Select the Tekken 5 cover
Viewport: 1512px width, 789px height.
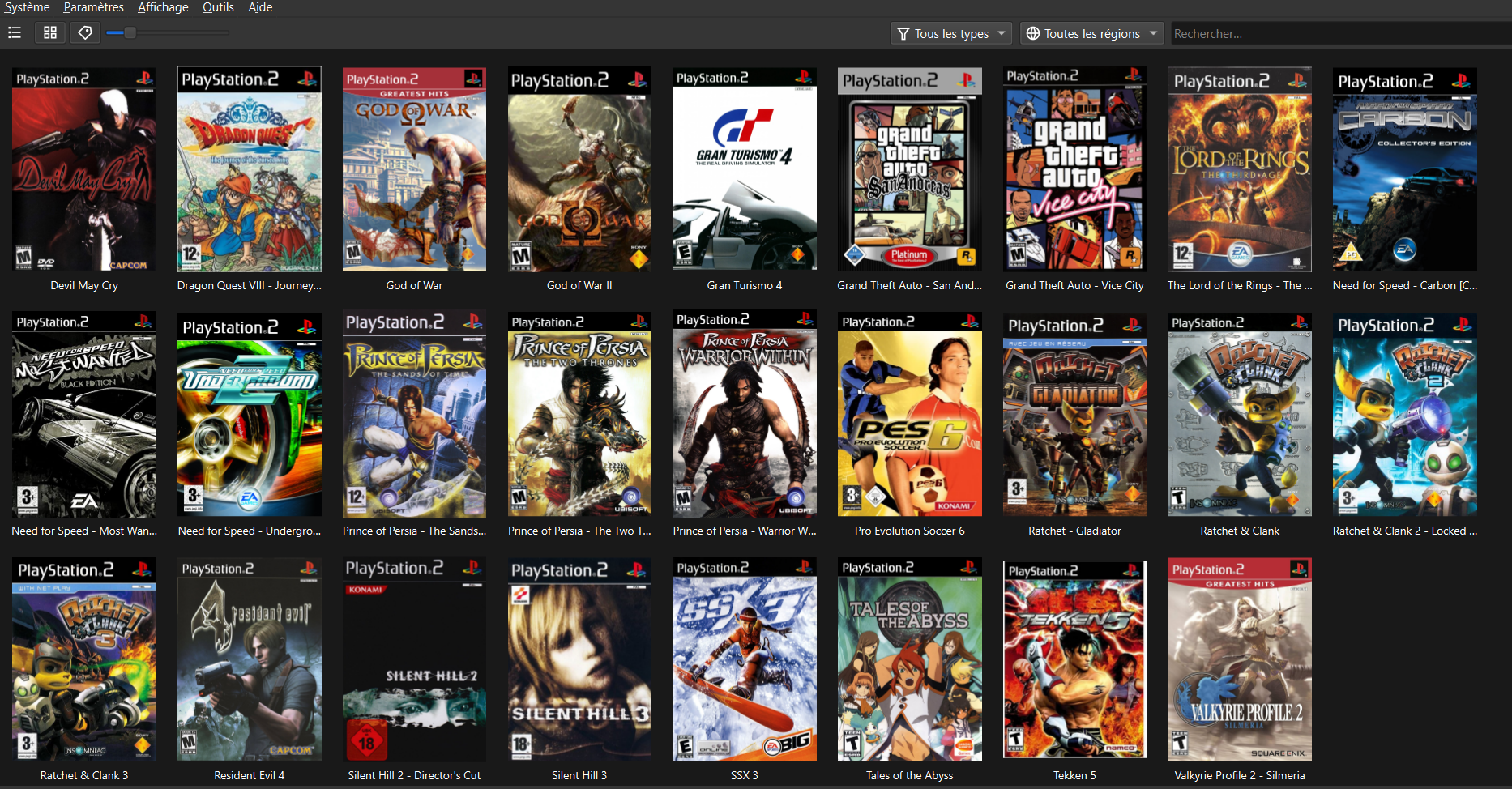pyautogui.click(x=1074, y=659)
